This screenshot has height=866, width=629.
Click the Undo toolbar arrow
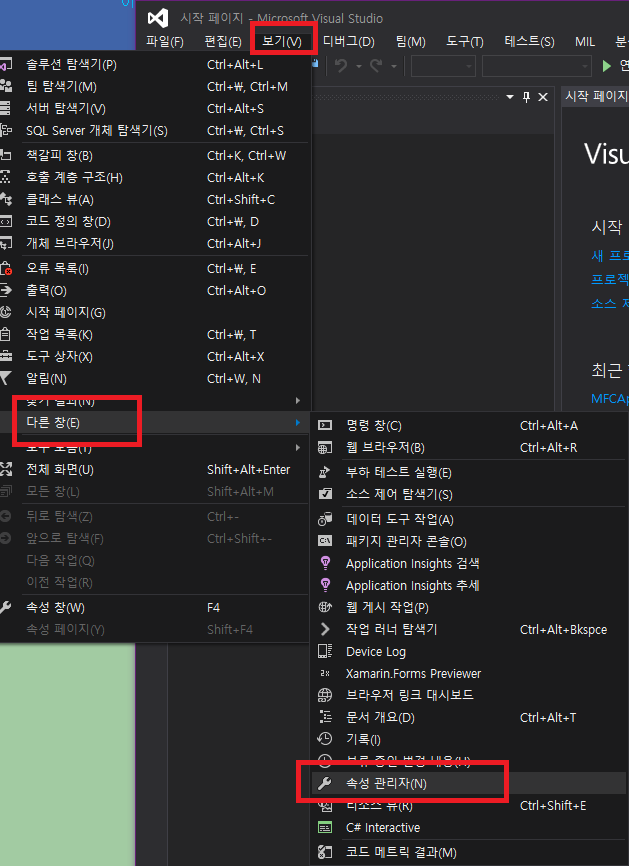341,66
